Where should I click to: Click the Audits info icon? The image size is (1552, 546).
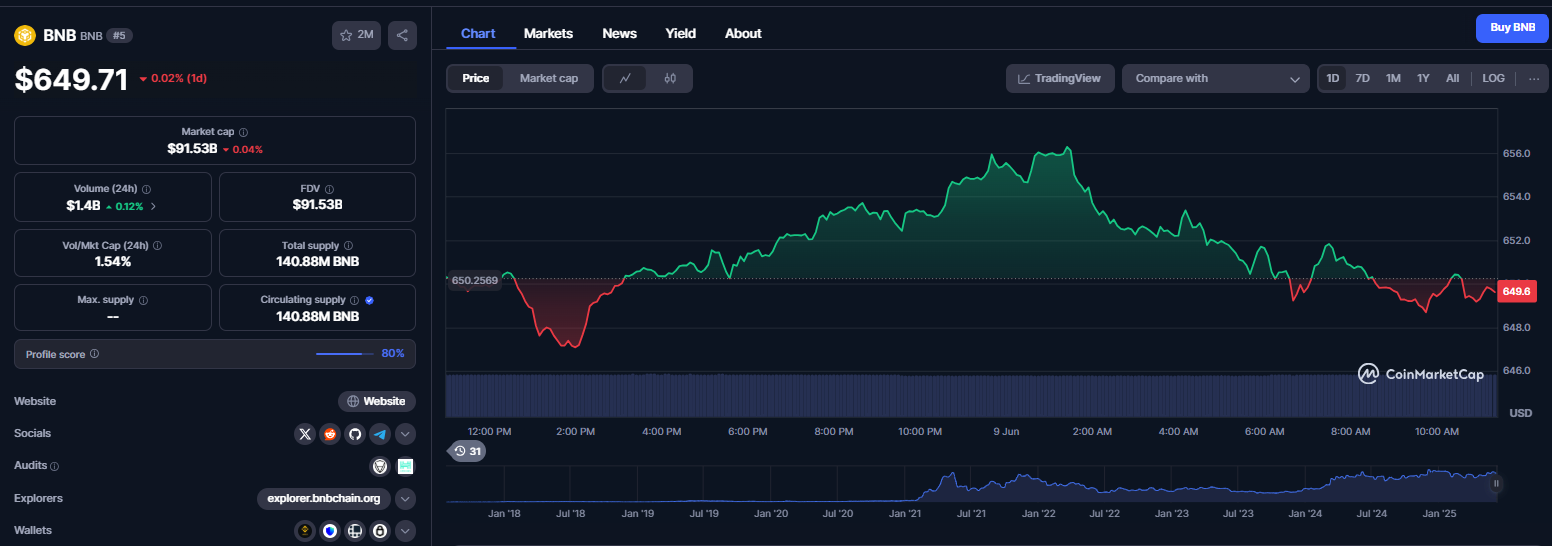coord(54,466)
